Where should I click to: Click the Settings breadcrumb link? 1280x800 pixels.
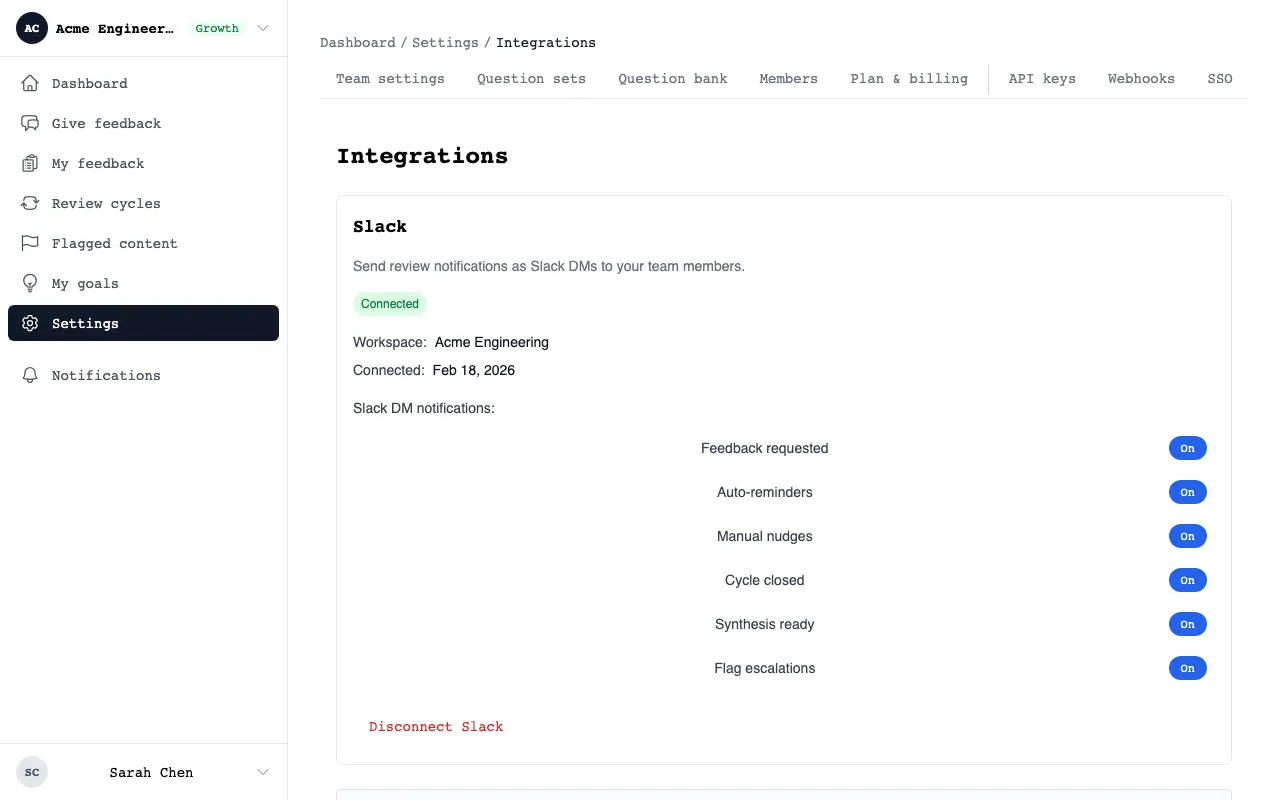click(445, 43)
